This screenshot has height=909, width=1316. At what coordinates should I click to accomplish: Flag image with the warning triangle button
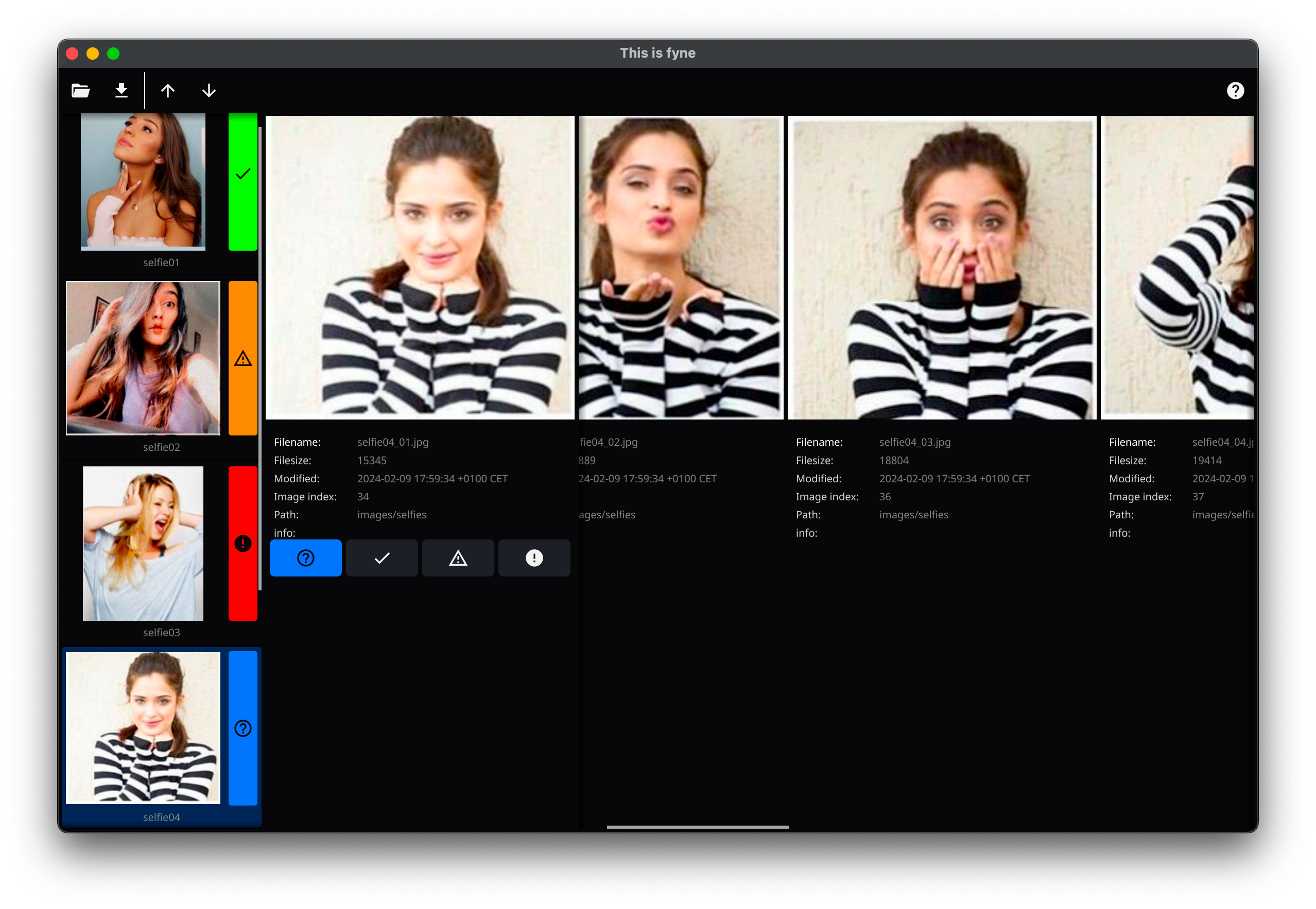[458, 558]
